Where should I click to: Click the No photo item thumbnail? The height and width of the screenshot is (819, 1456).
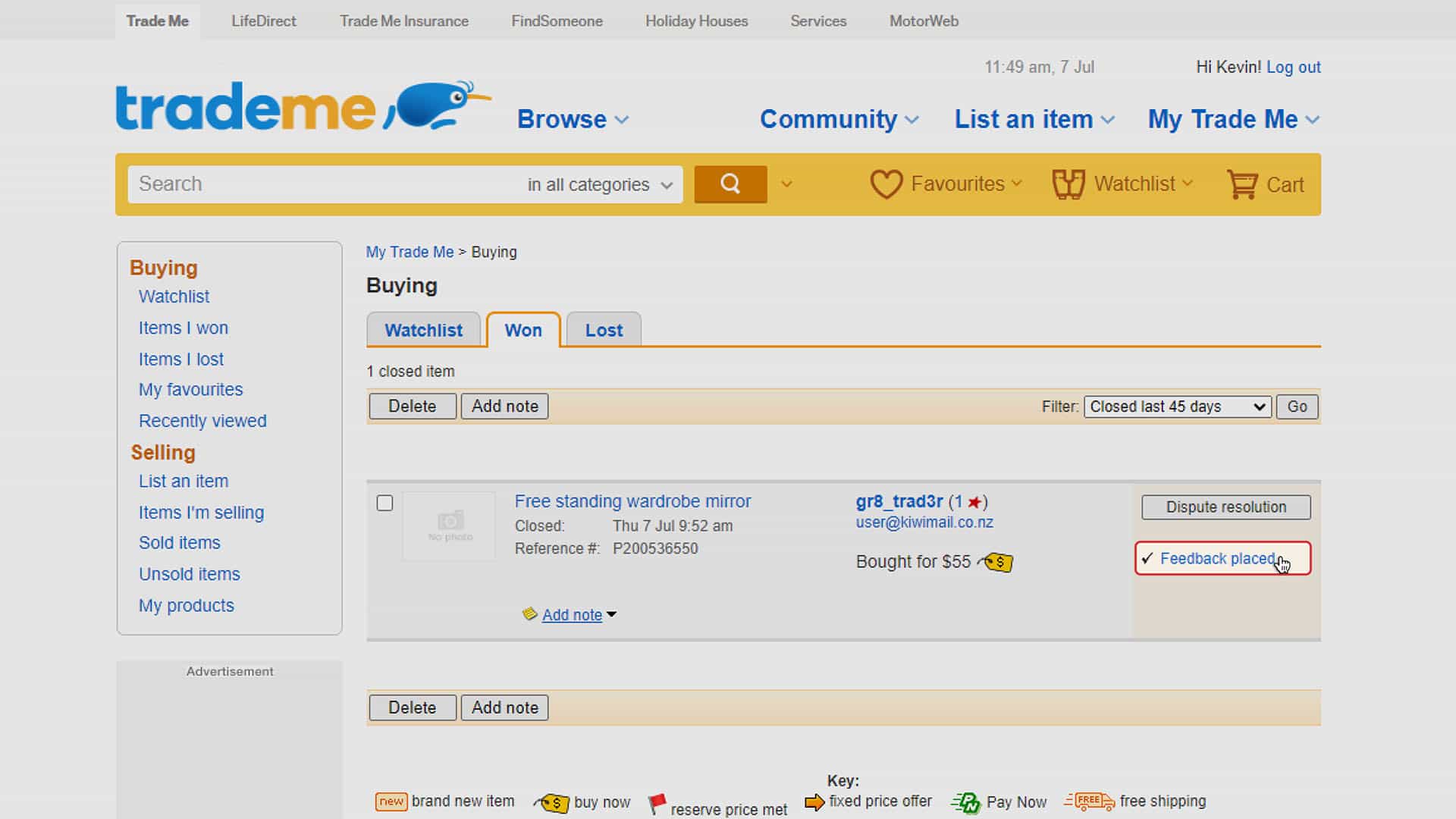coord(449,526)
